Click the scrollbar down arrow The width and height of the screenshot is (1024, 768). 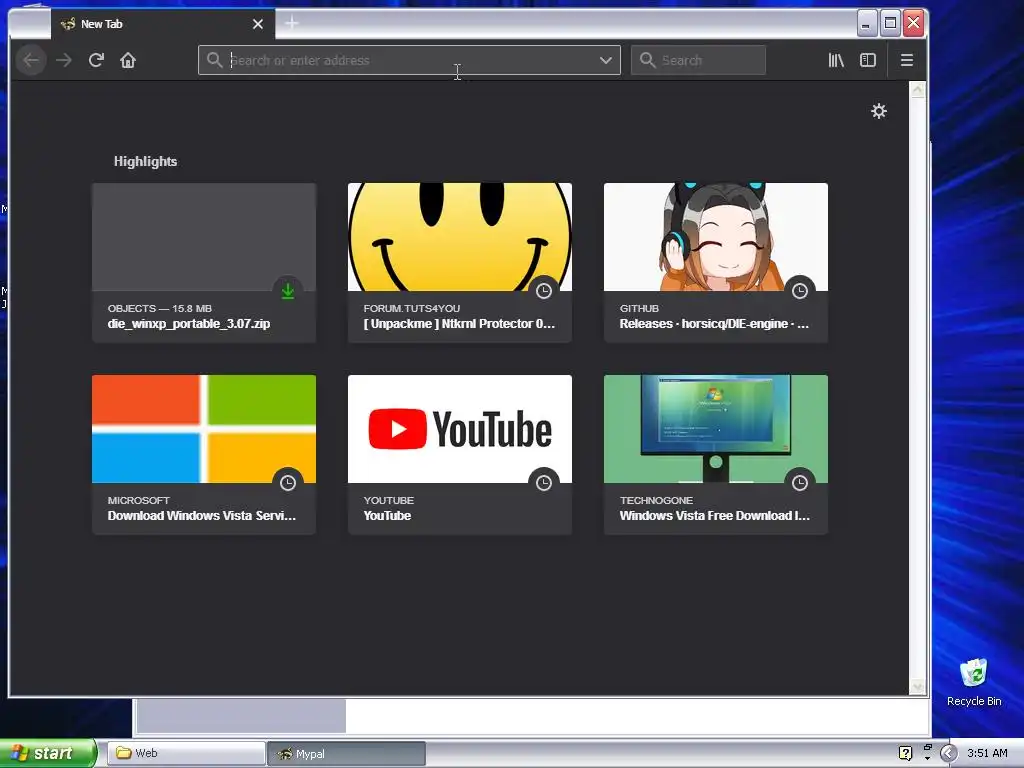click(x=918, y=686)
